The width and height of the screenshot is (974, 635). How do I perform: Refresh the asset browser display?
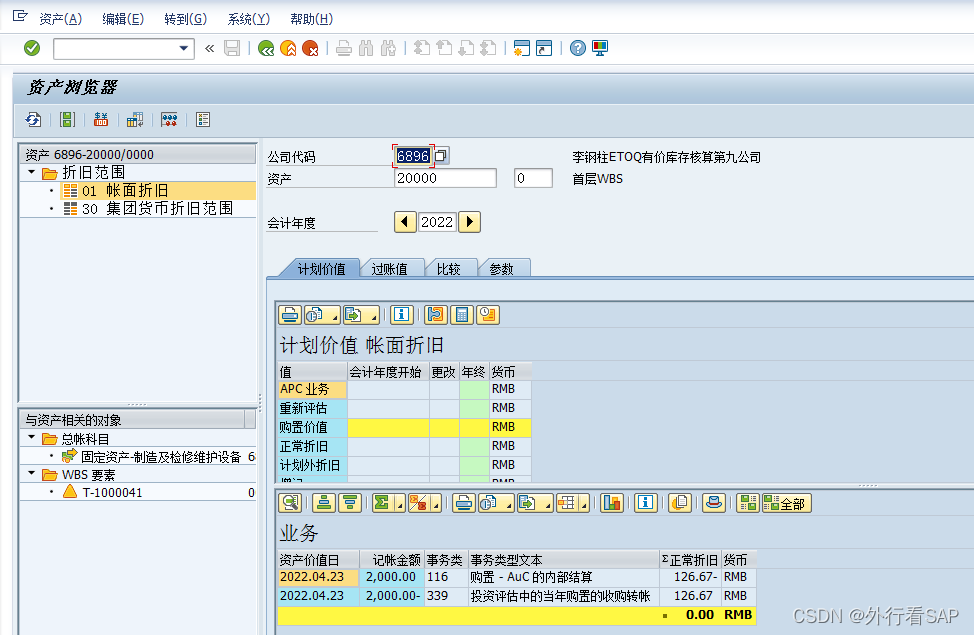coord(31,119)
